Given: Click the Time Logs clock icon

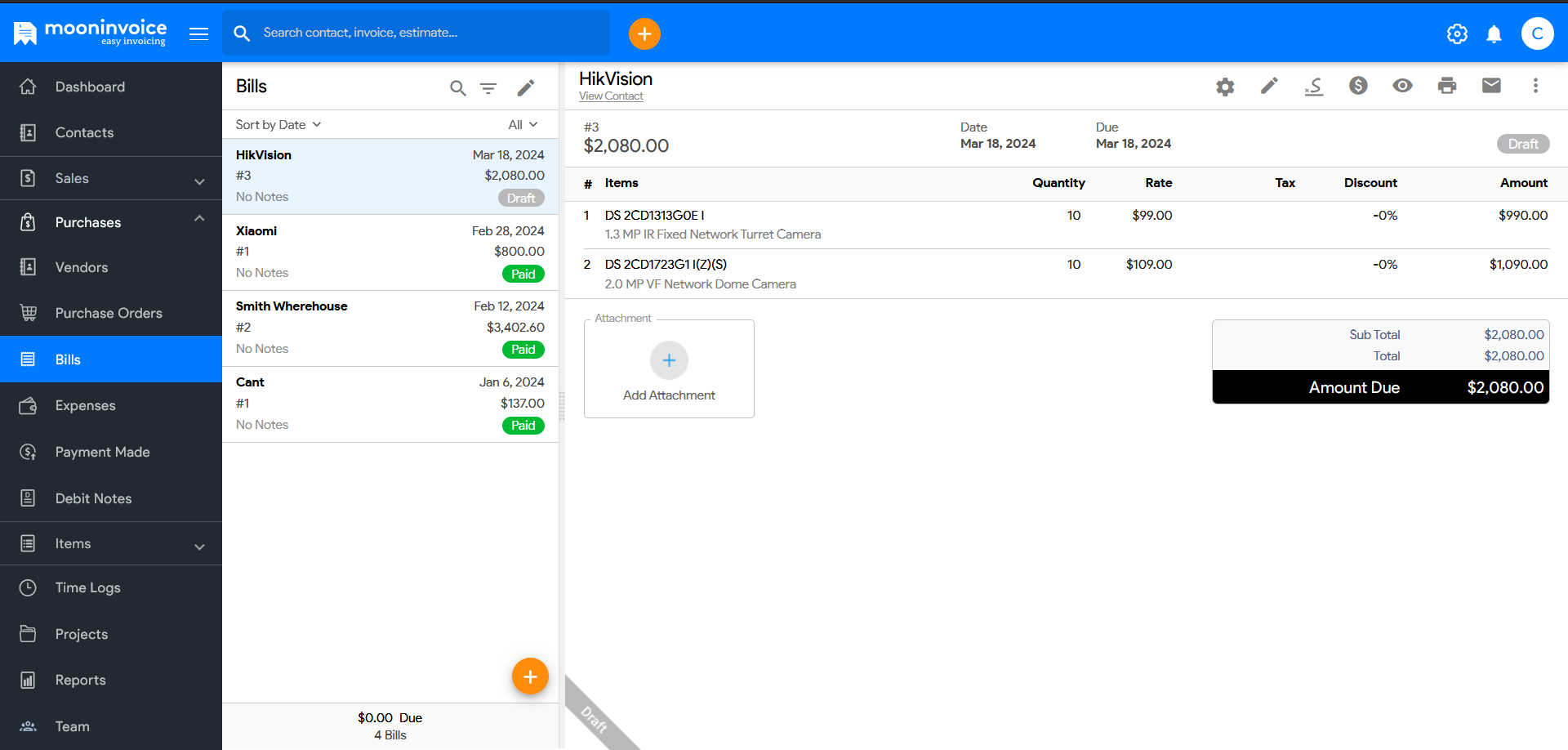Looking at the screenshot, I should tap(28, 587).
